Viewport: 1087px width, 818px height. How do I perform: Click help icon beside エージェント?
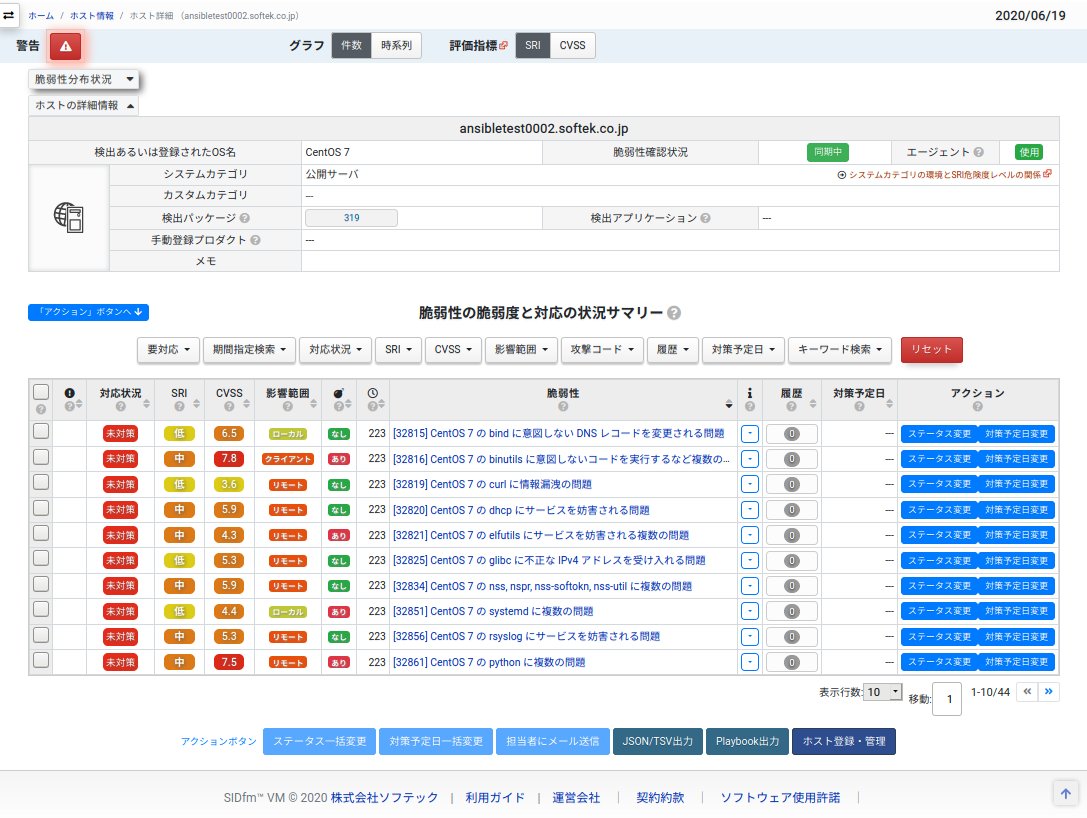coord(978,152)
